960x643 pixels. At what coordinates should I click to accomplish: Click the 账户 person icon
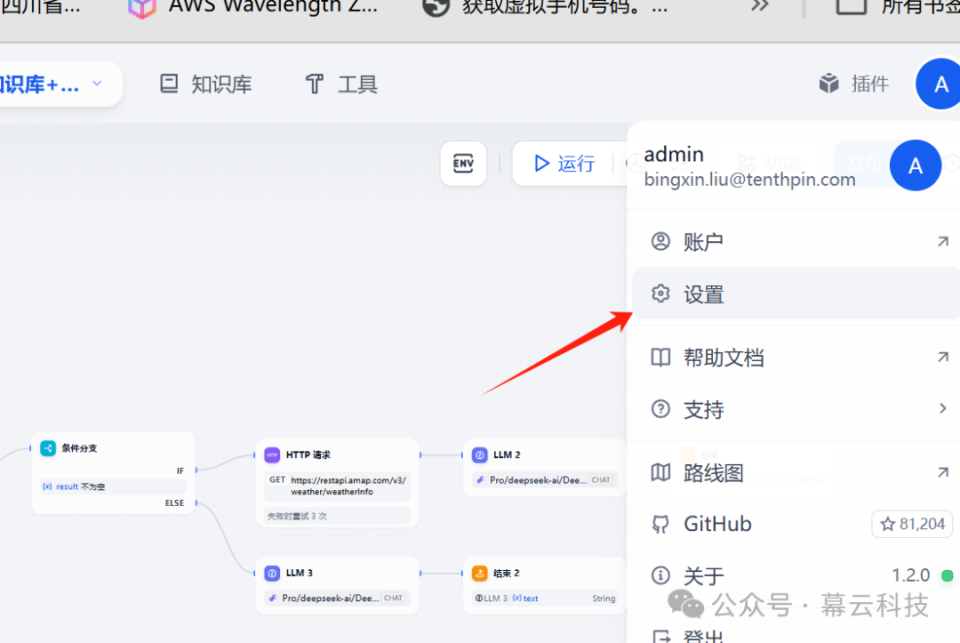(x=660, y=241)
